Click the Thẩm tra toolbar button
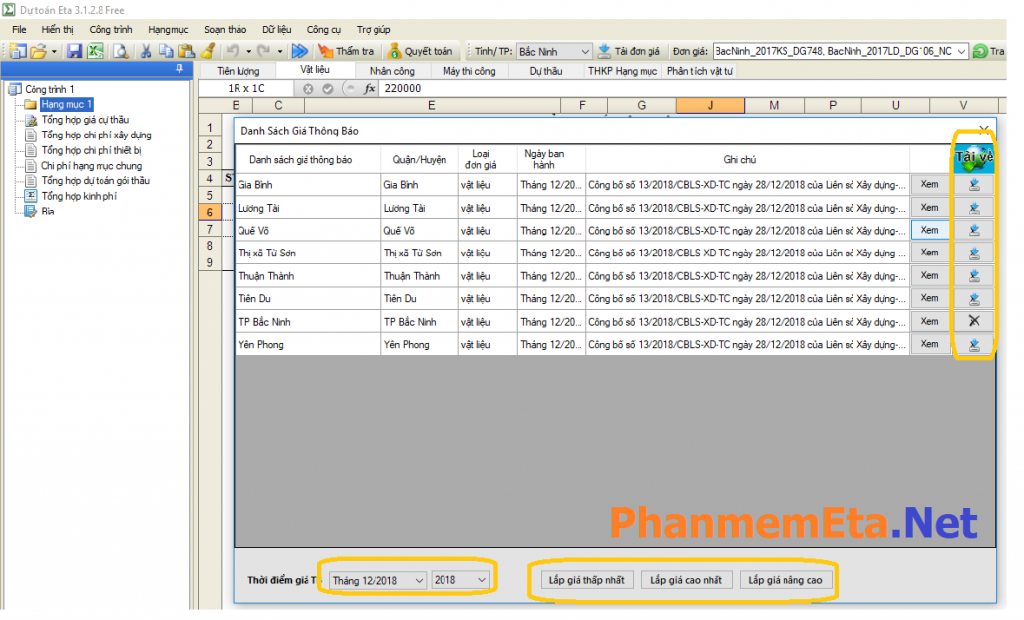This screenshot has width=1024, height=620. [x=346, y=51]
